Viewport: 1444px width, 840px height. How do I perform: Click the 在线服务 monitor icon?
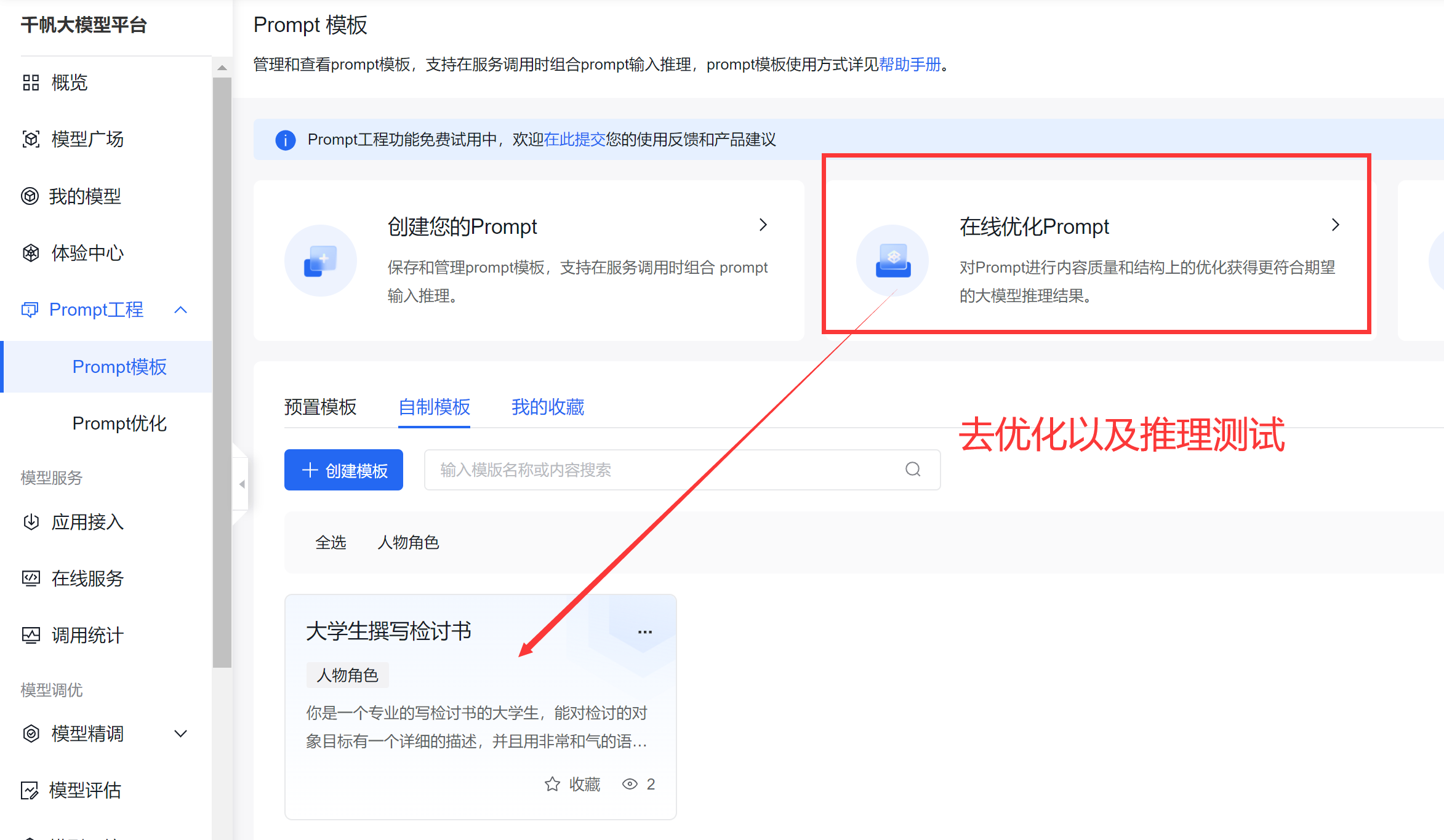coord(31,578)
